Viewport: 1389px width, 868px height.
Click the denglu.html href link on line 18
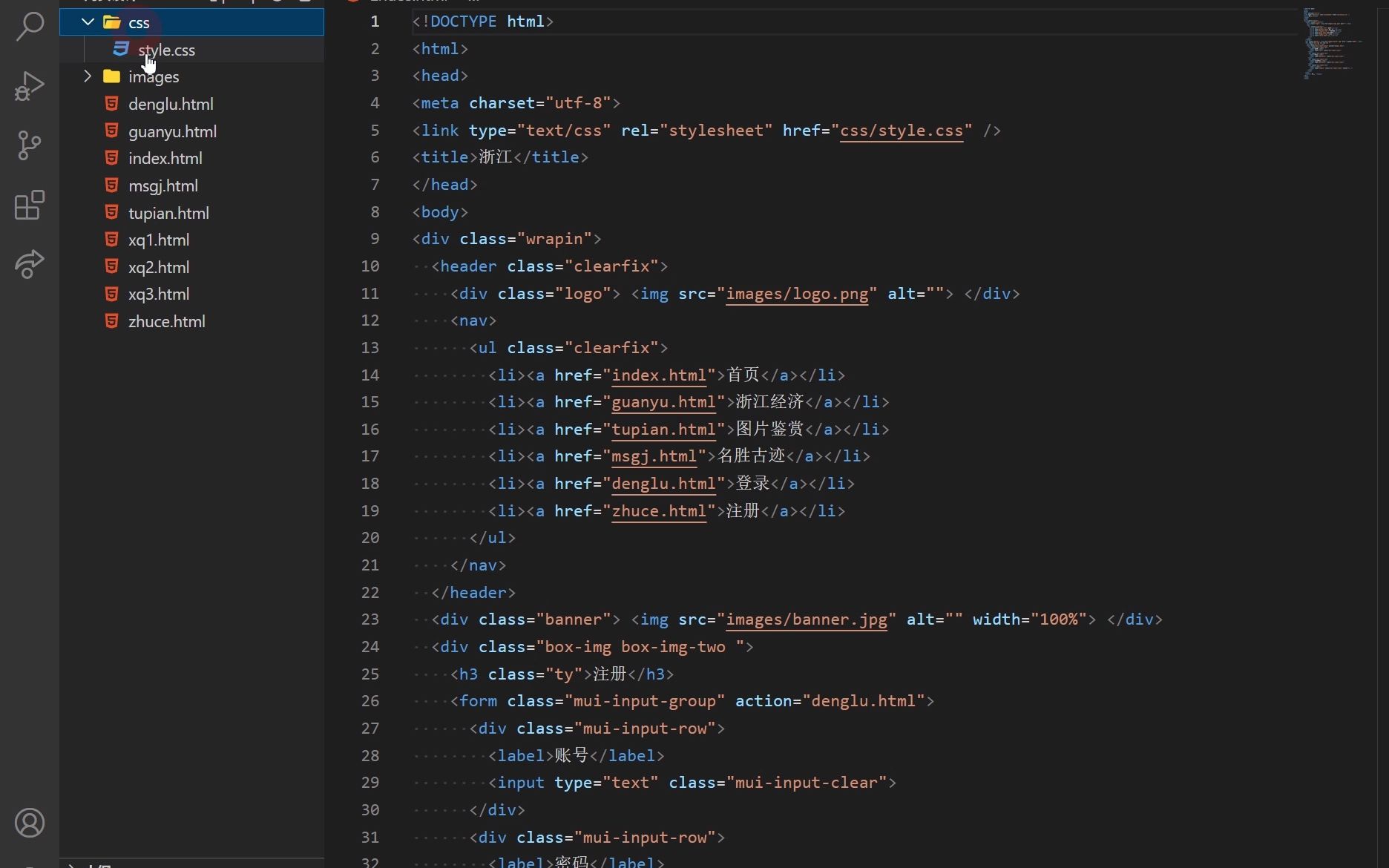(x=663, y=484)
